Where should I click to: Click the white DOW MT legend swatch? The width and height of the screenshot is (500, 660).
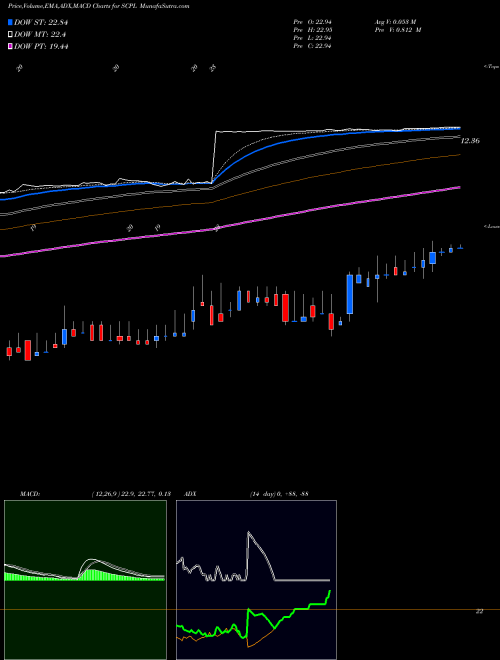point(11,35)
